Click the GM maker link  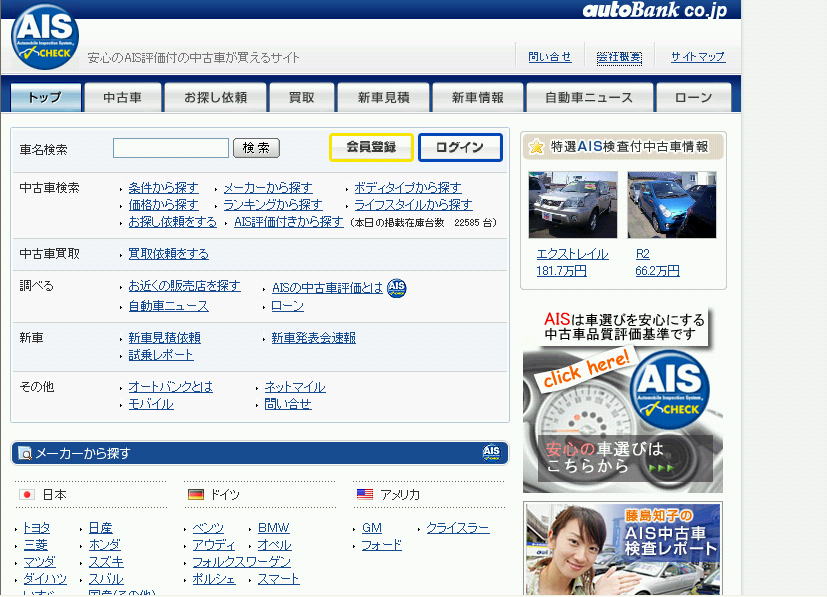pyautogui.click(x=372, y=528)
